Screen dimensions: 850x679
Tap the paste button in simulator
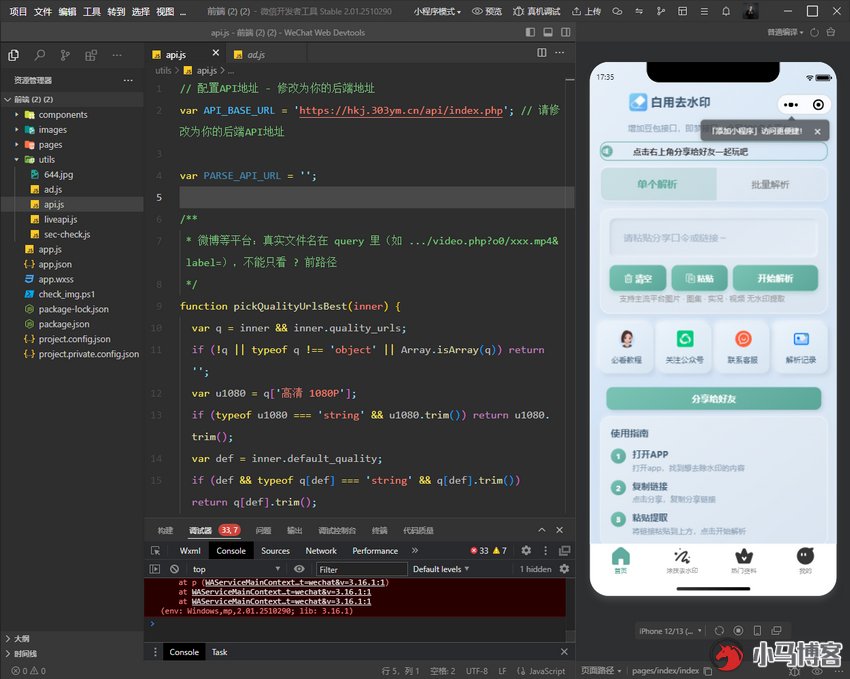(x=699, y=279)
